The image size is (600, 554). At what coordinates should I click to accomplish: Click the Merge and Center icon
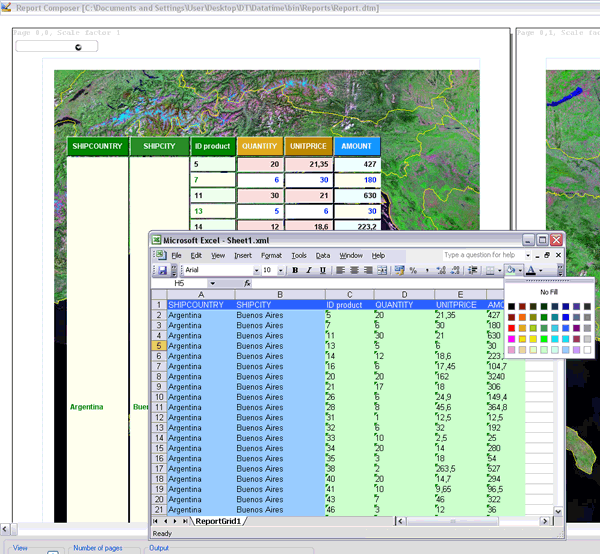coord(382,270)
